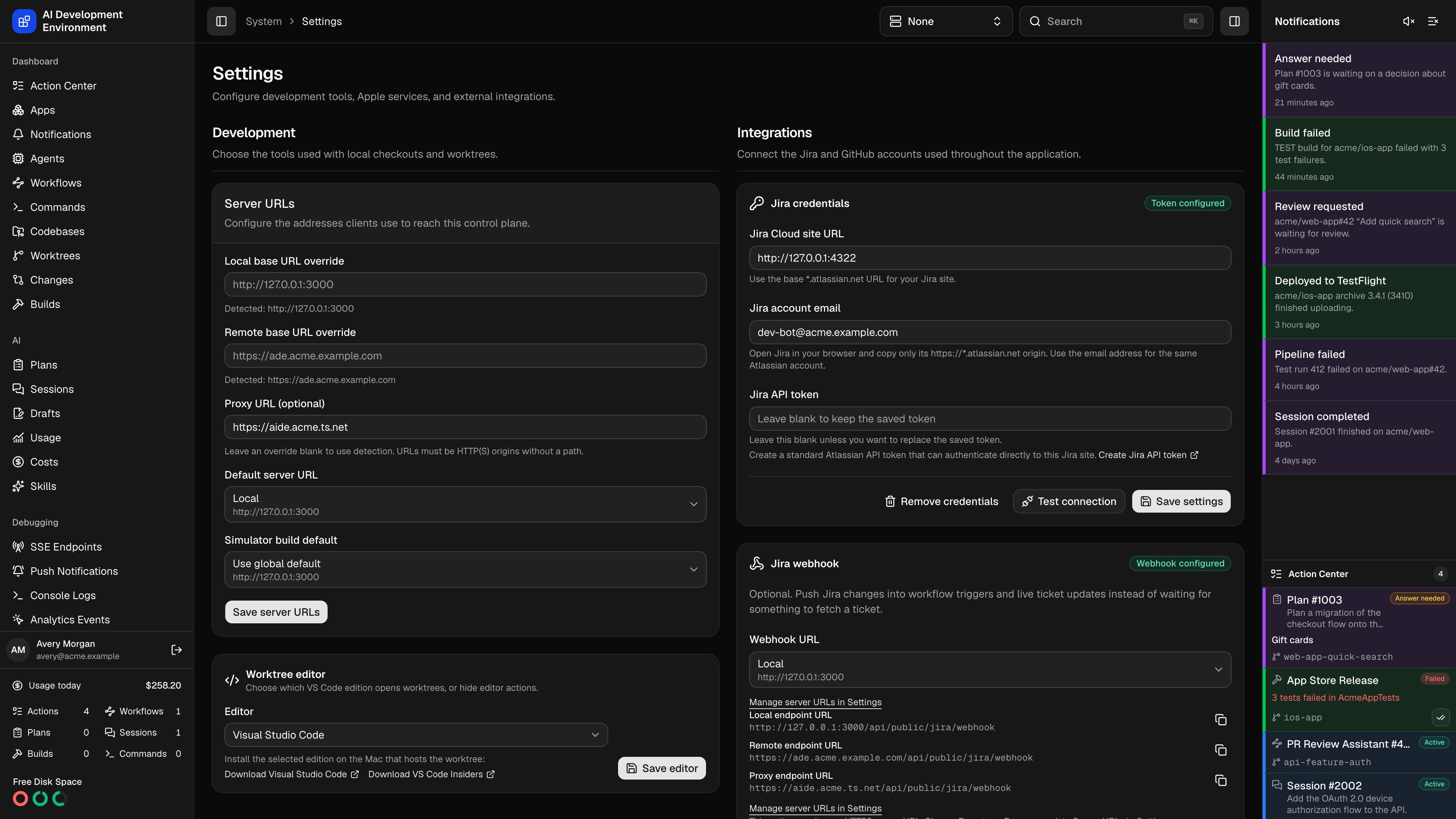Mute notification sounds
Image resolution: width=1456 pixels, height=819 pixels.
point(1409,22)
